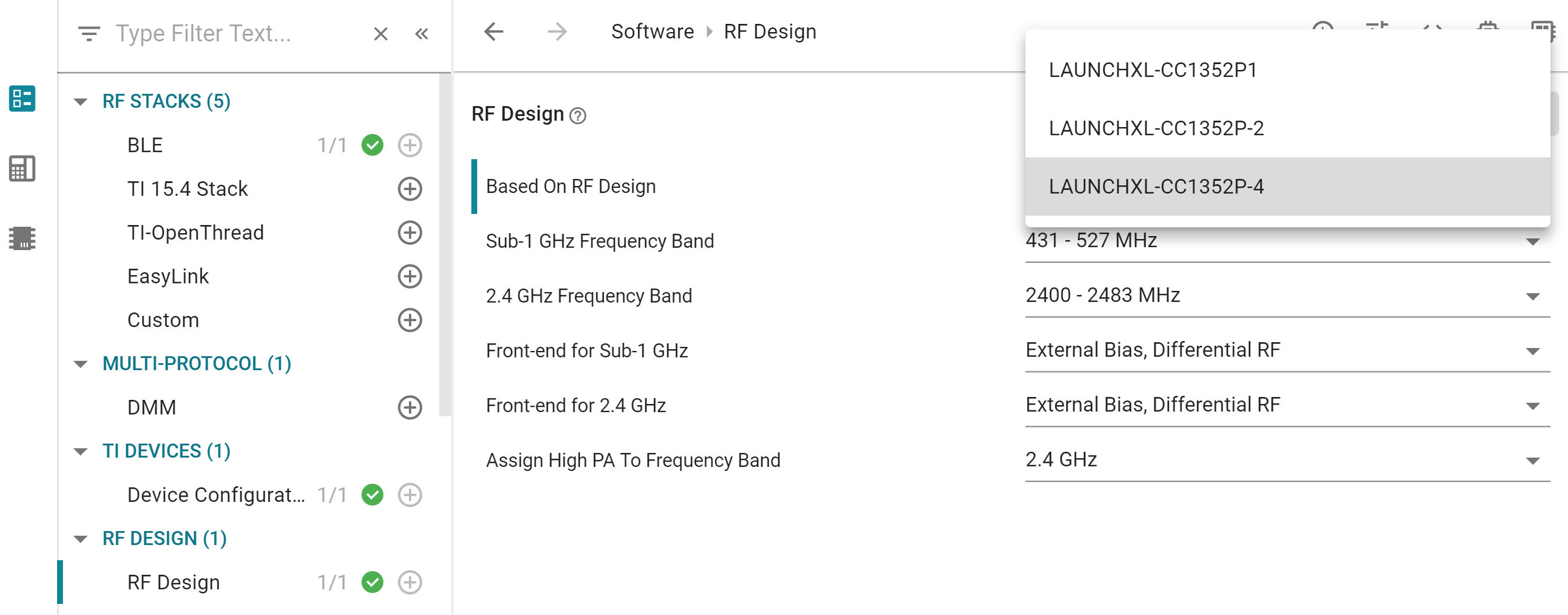Open Front-end for Sub-1 GHz dropdown
The width and height of the screenshot is (1568, 615).
[x=1287, y=350]
